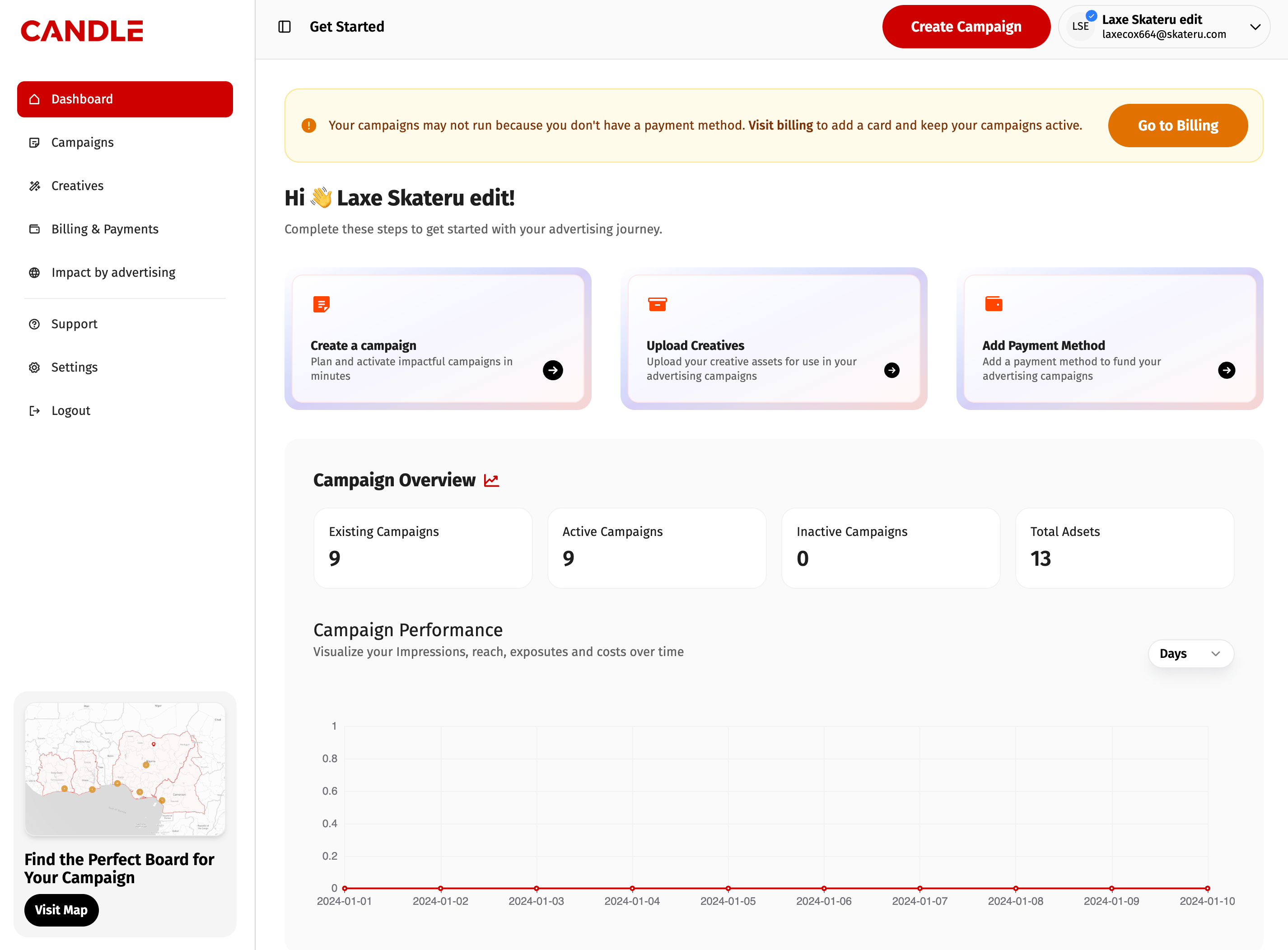This screenshot has width=1288, height=950.
Task: Click the Support question mark icon
Action: coord(34,324)
